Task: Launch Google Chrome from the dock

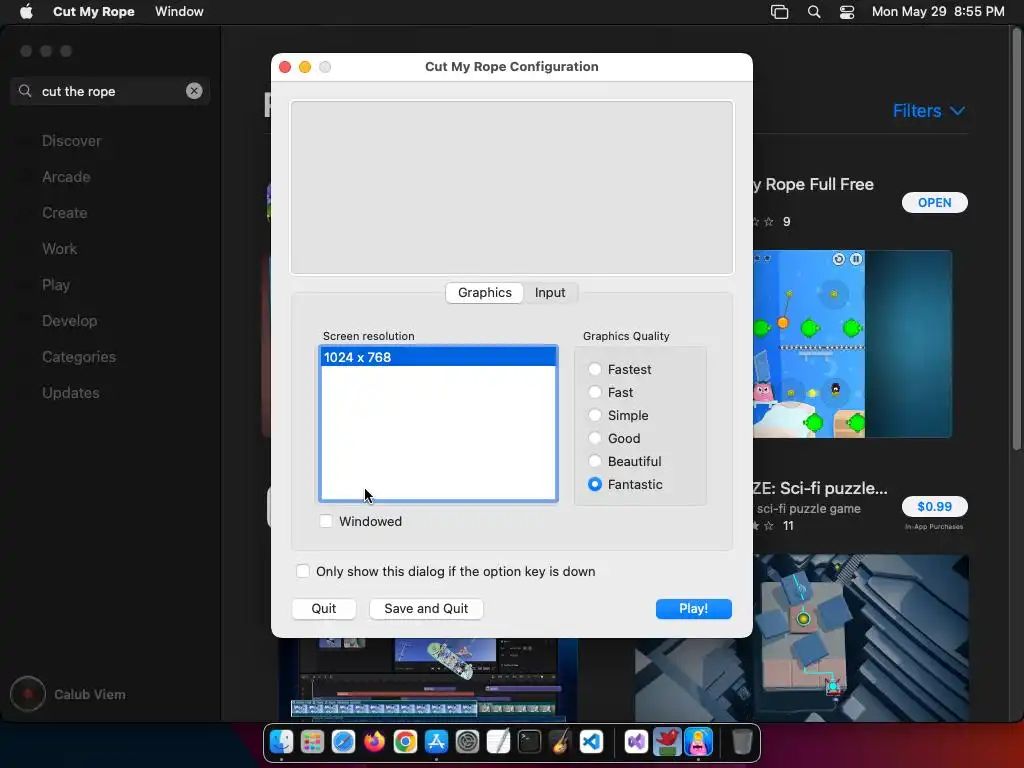Action: tap(405, 742)
